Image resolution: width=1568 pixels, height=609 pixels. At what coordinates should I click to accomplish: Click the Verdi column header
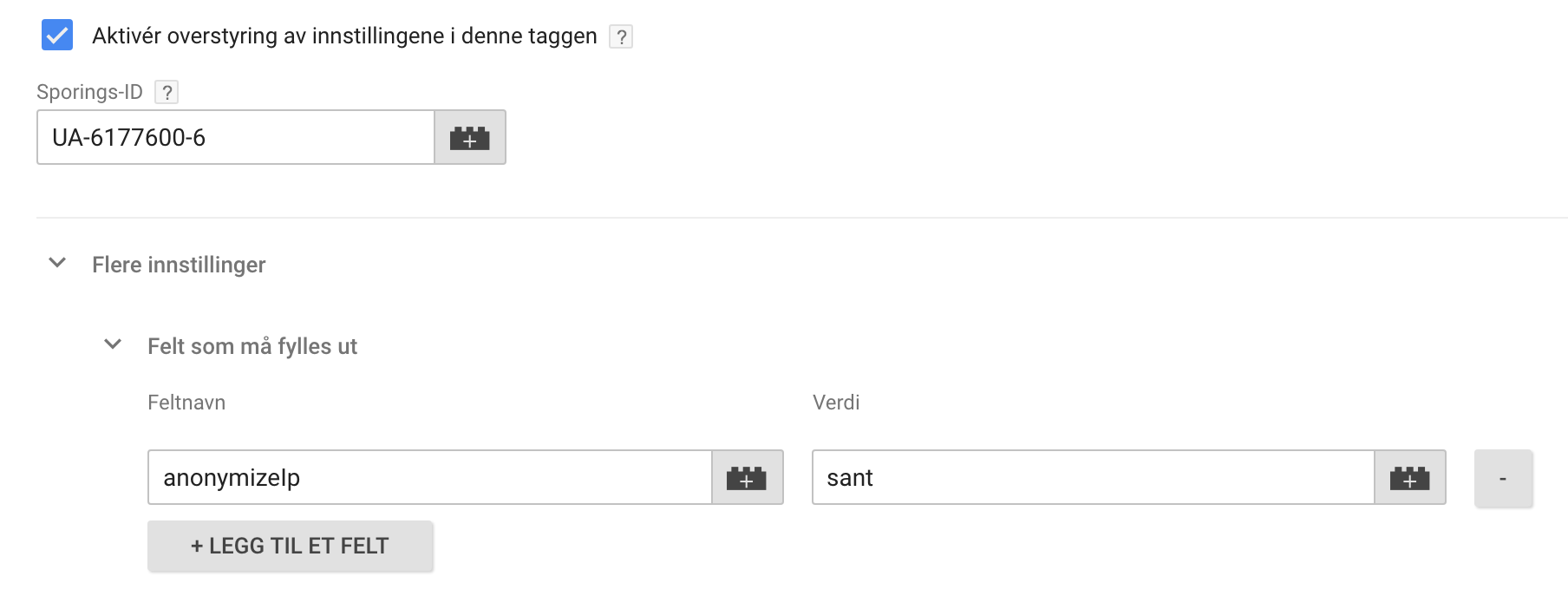(x=836, y=403)
